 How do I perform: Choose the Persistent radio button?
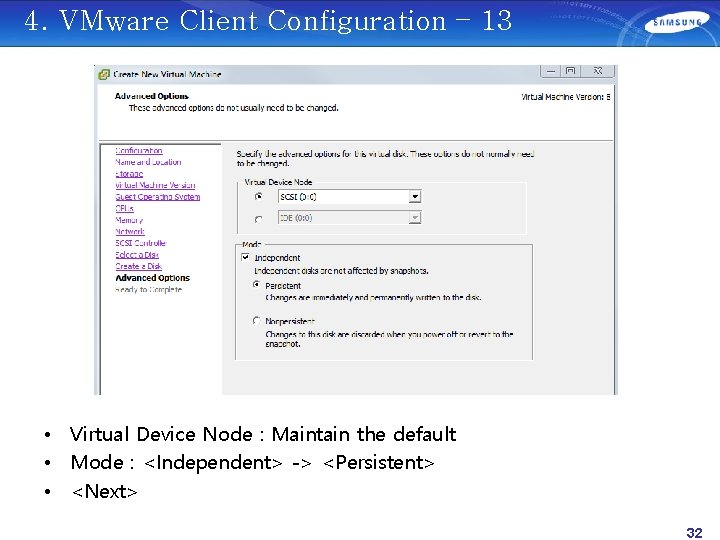(257, 285)
